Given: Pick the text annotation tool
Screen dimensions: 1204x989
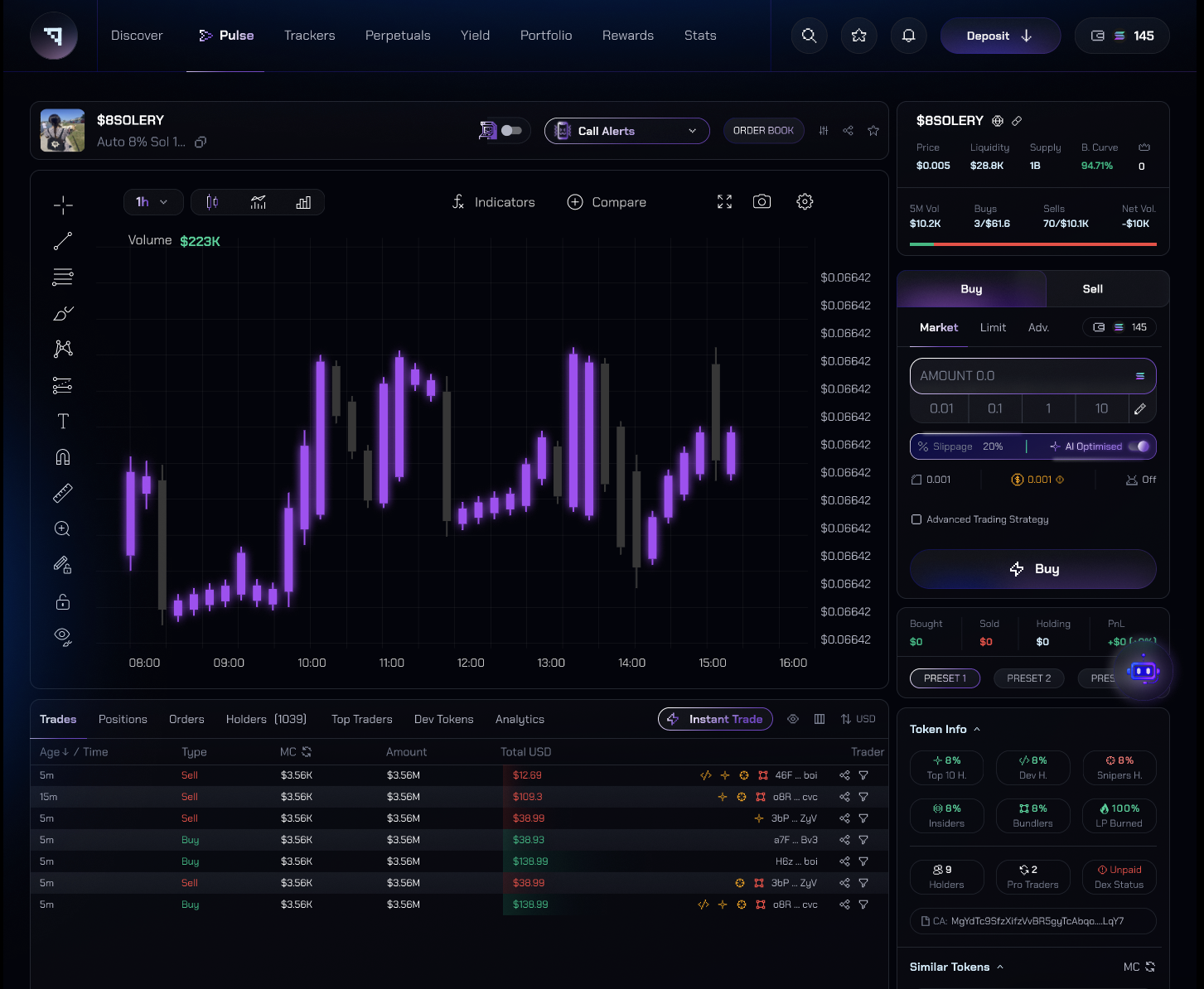Looking at the screenshot, I should (63, 422).
